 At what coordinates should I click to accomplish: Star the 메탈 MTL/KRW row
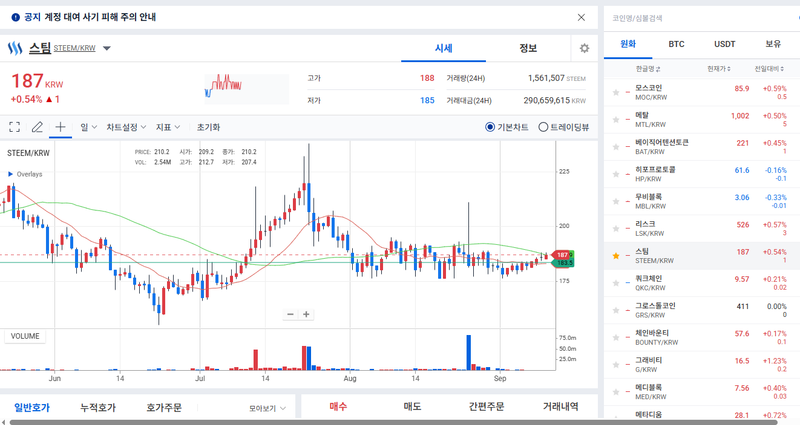(x=616, y=119)
